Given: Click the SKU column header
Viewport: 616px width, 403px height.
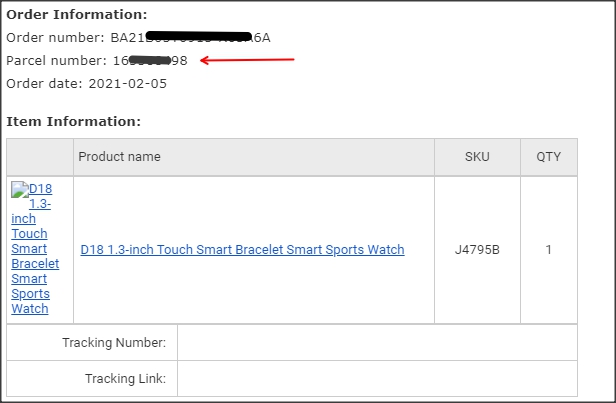Looking at the screenshot, I should click(477, 157).
